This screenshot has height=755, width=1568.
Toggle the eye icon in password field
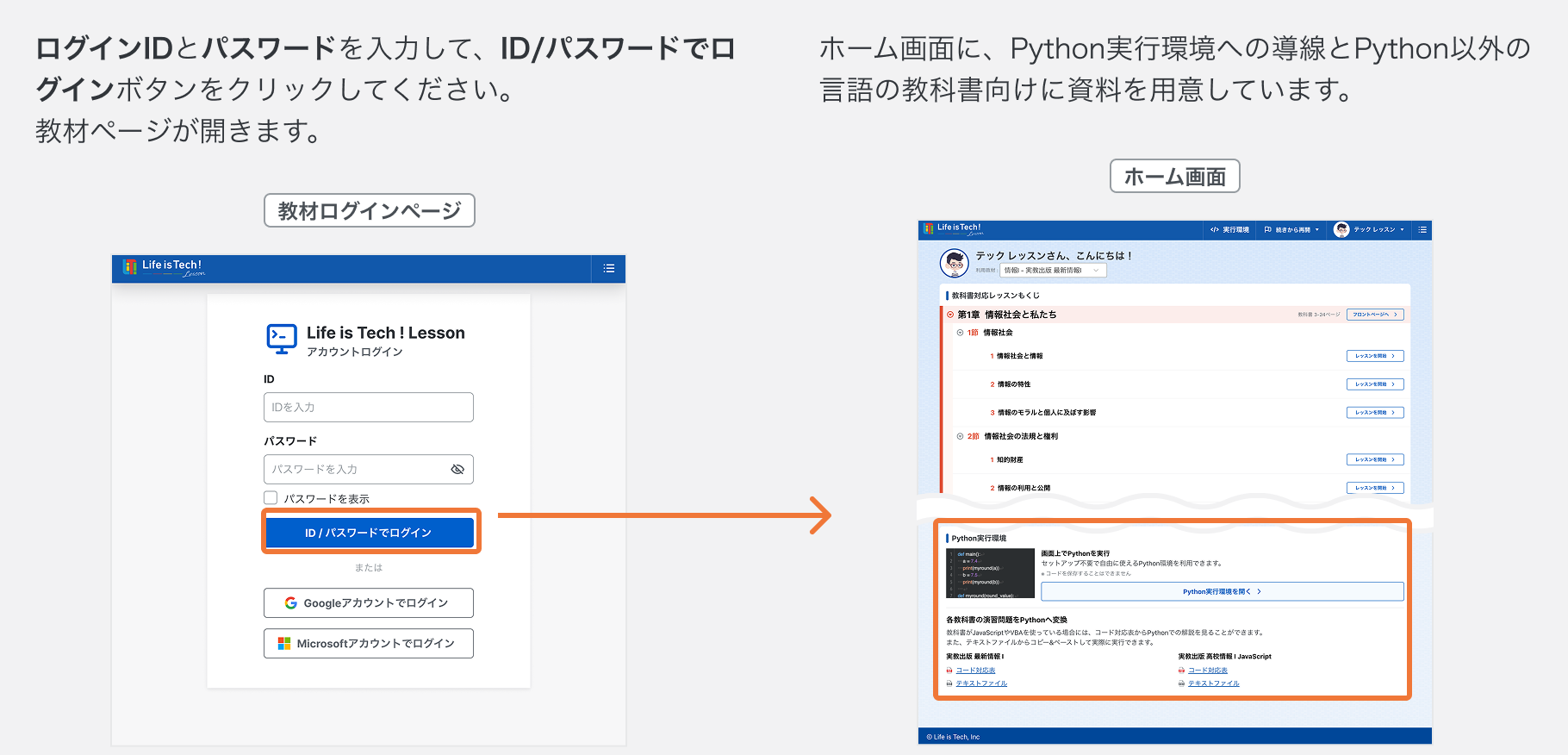click(457, 469)
